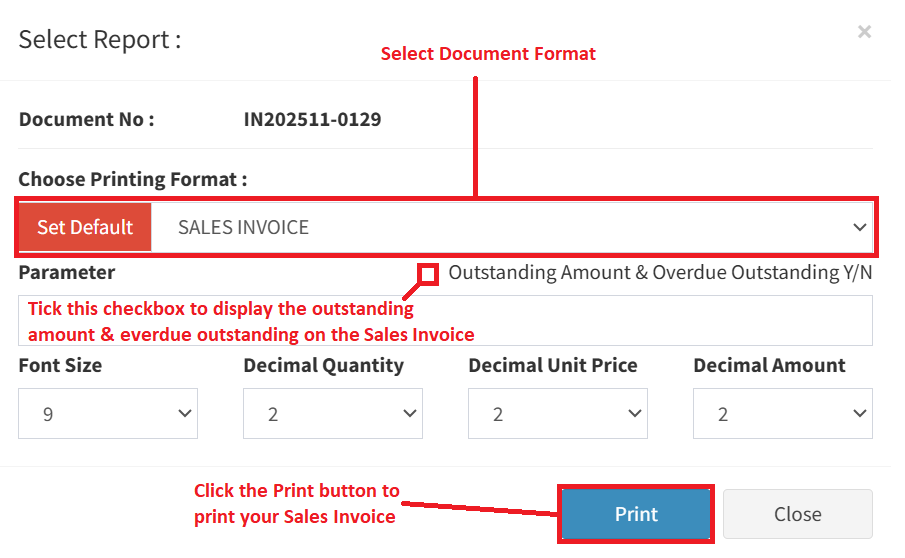Screen dimensions: 905x558
Task: Click document number IN202511-0129
Action: 313,120
